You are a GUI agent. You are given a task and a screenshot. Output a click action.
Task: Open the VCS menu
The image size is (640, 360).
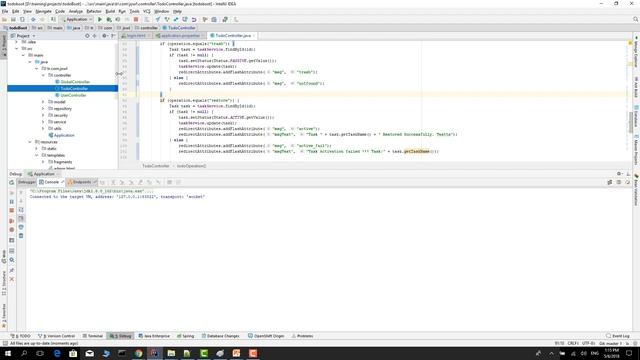click(147, 11)
